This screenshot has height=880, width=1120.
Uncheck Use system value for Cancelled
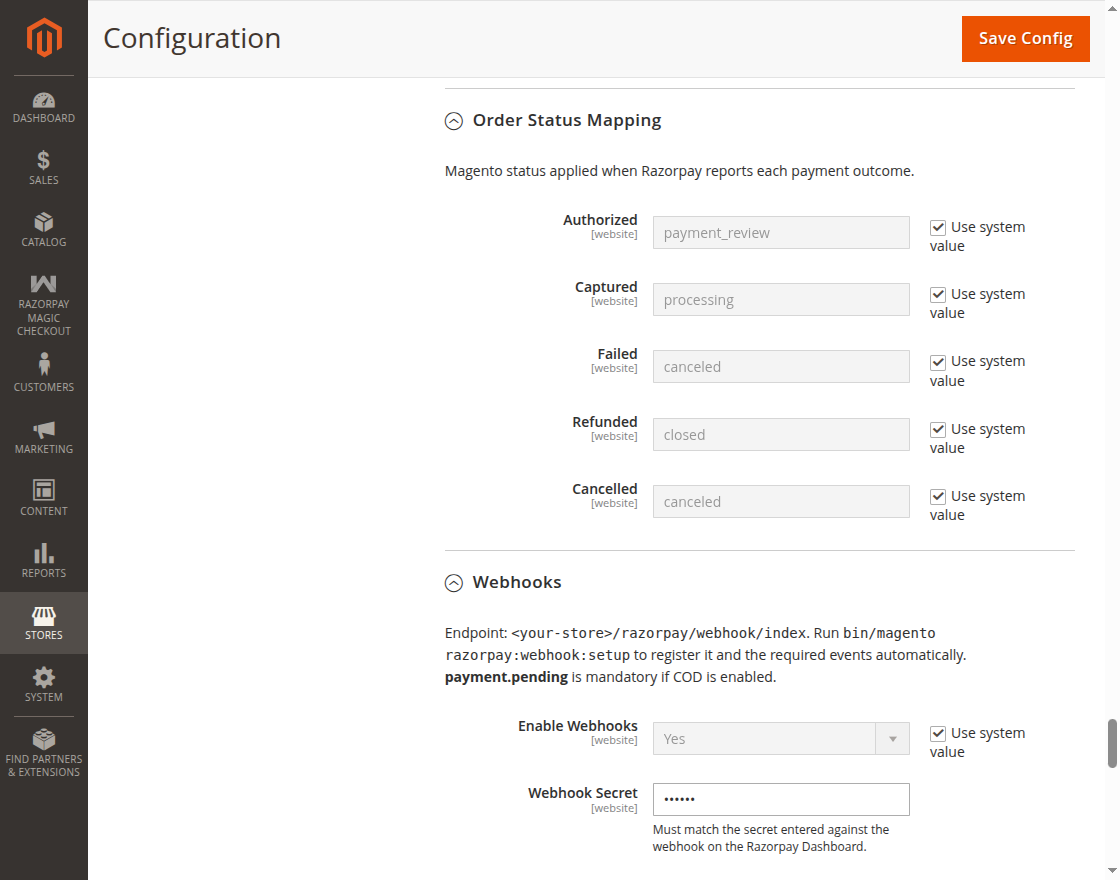pos(938,497)
